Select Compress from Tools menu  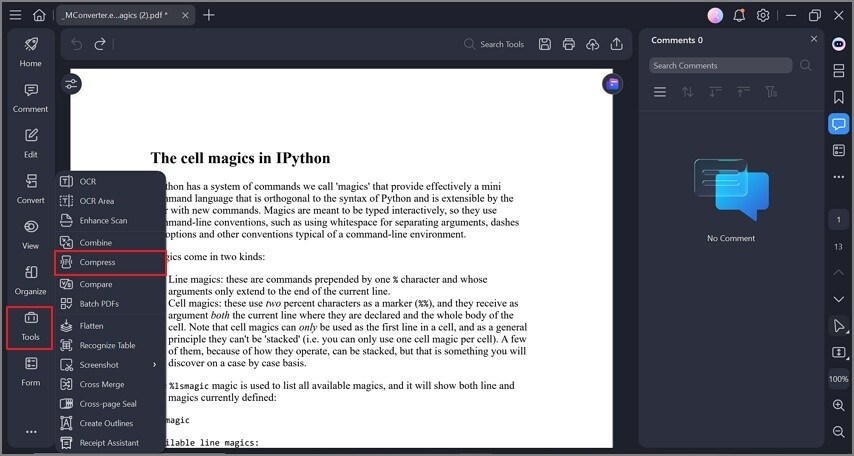[111, 263]
